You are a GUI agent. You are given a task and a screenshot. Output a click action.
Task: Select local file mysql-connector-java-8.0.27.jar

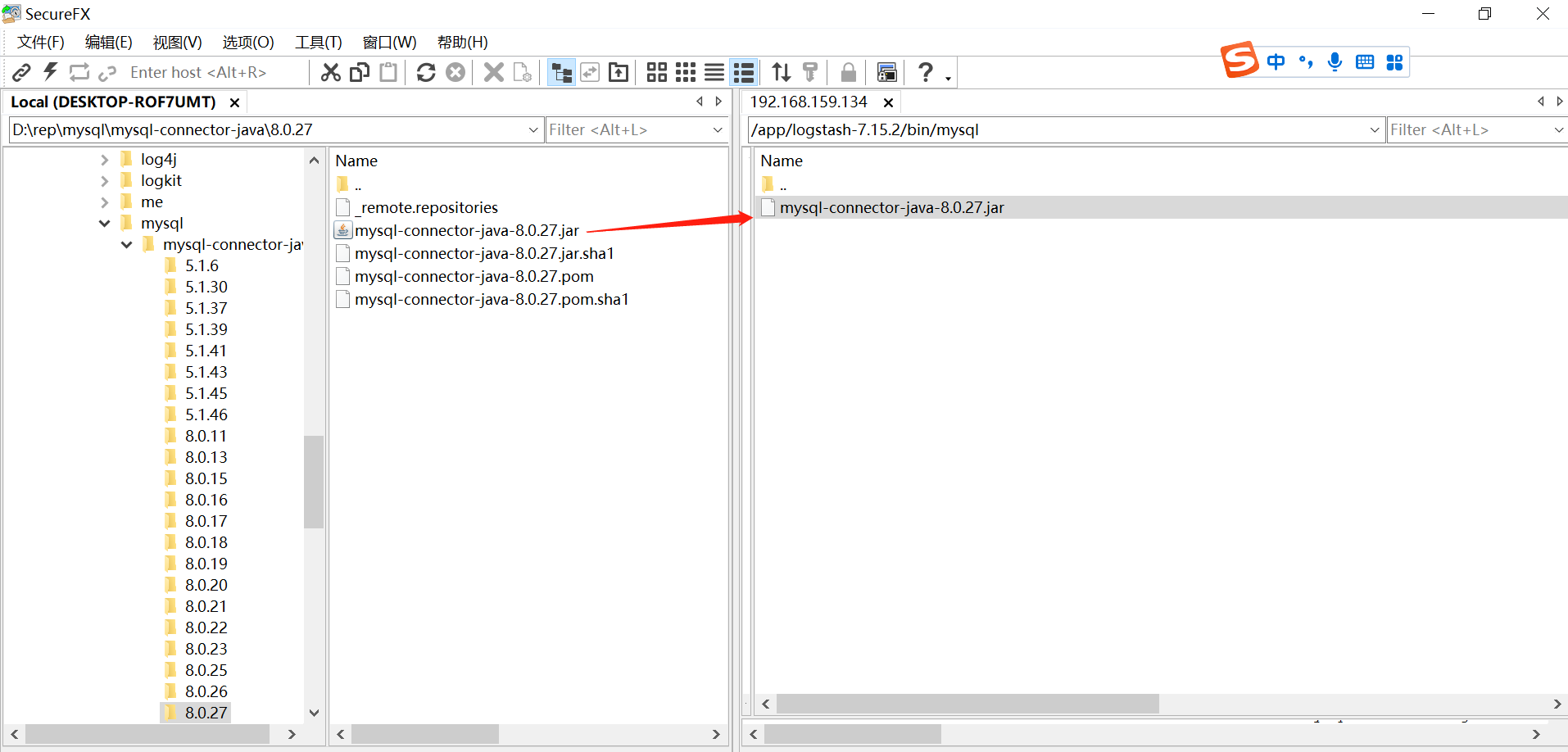click(x=466, y=231)
